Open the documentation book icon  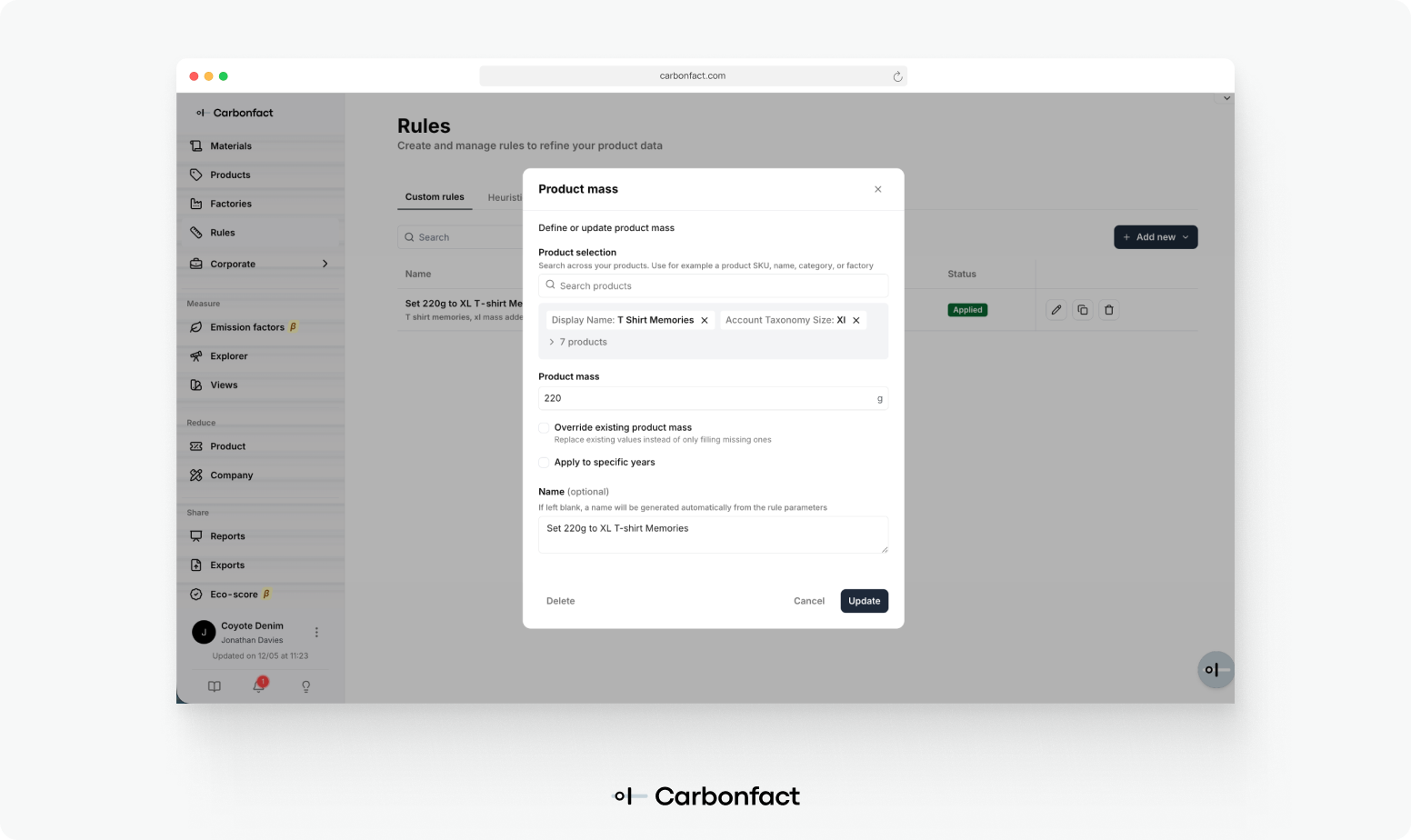215,686
